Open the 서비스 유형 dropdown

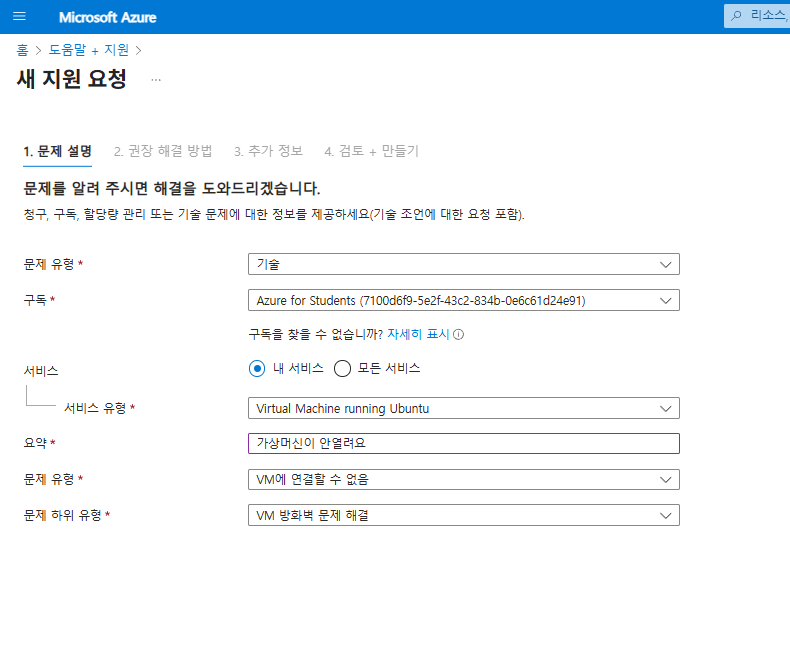464,408
